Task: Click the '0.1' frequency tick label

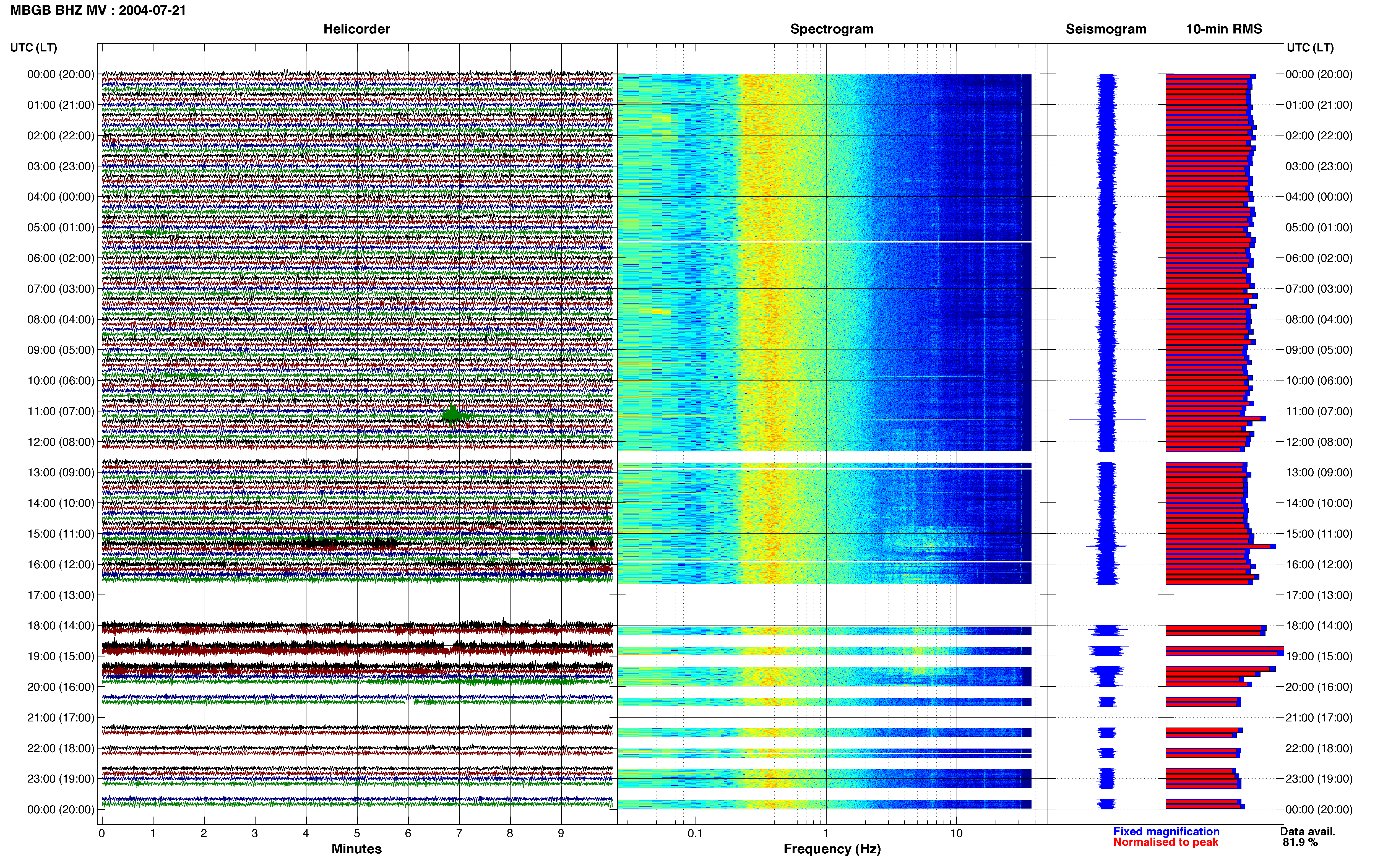Action: tap(695, 833)
